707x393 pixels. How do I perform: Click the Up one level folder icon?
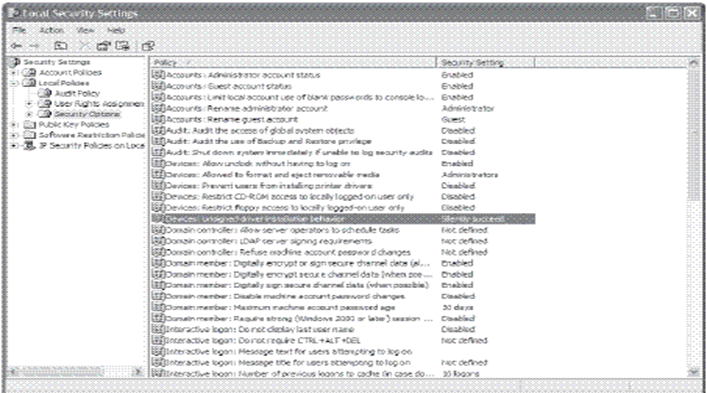click(x=60, y=46)
